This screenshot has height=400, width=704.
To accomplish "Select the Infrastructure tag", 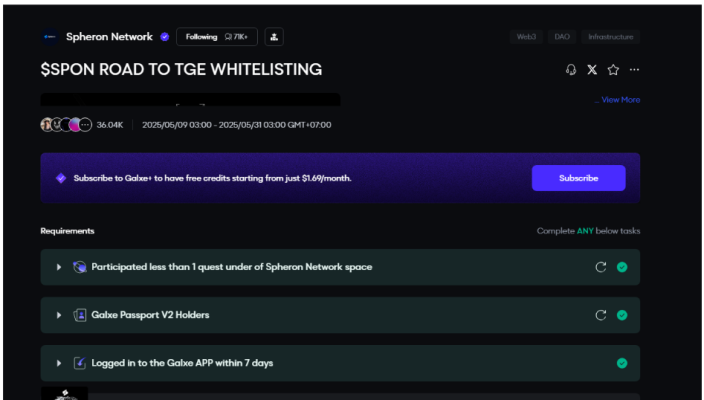I will [611, 37].
